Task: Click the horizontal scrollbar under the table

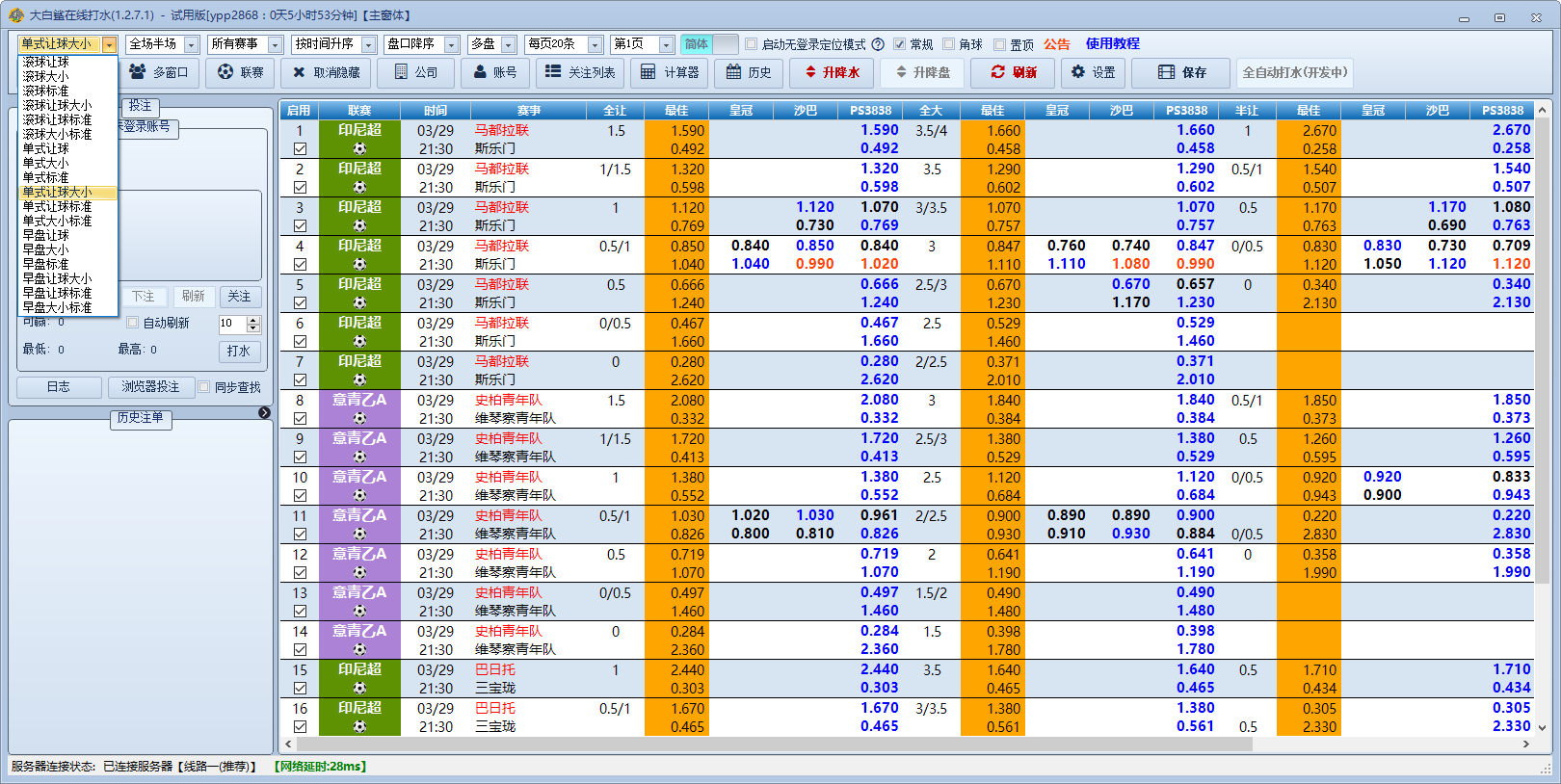Action: pos(771,744)
